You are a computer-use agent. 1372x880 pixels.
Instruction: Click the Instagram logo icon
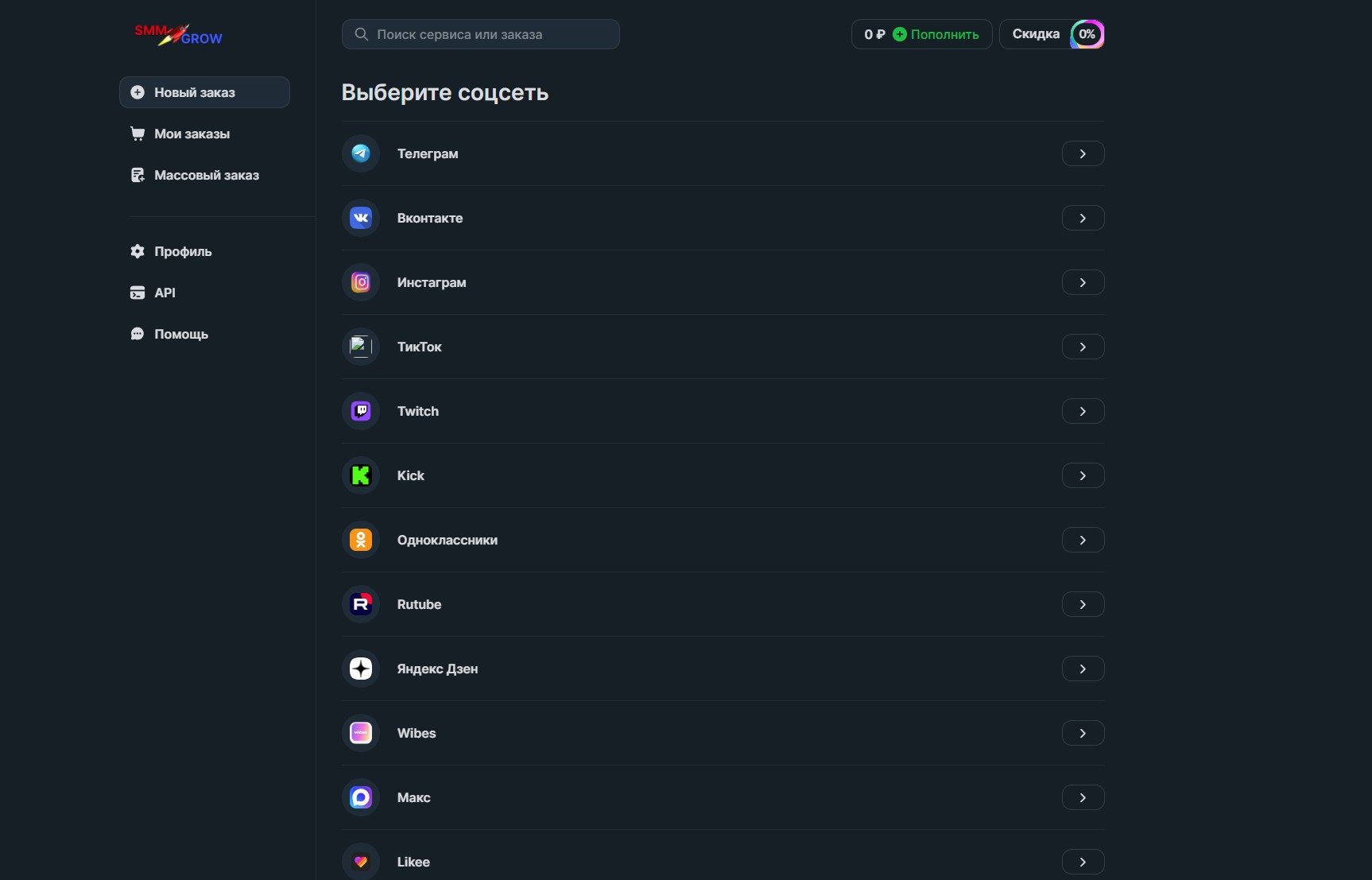tap(361, 282)
